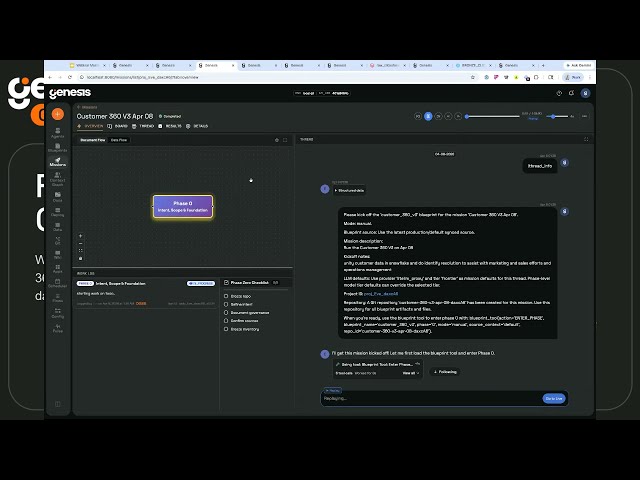Select the Phase 0 flow node
The width and height of the screenshot is (640, 480).
click(x=183, y=207)
